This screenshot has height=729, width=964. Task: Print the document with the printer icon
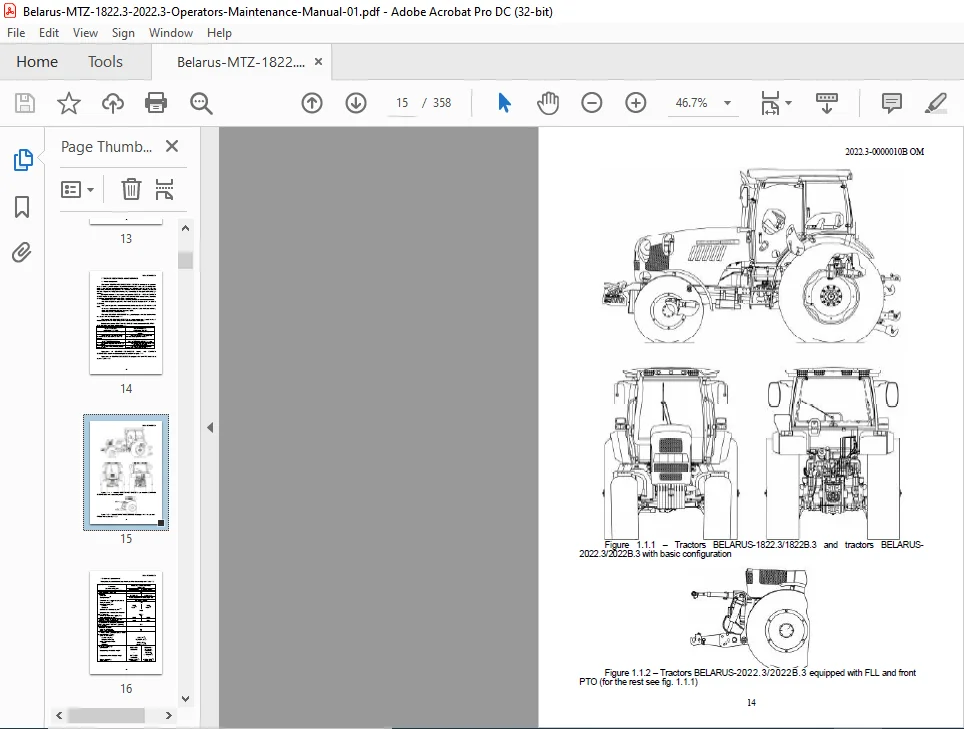[156, 103]
